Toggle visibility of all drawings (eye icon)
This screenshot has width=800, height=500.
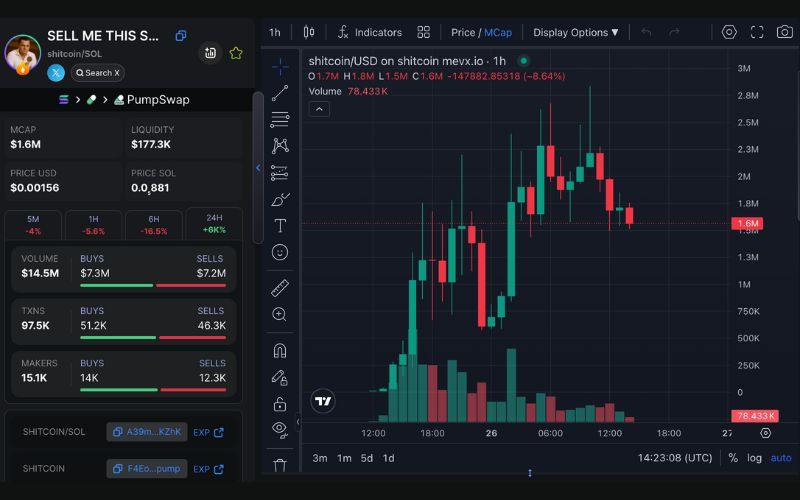tap(280, 429)
